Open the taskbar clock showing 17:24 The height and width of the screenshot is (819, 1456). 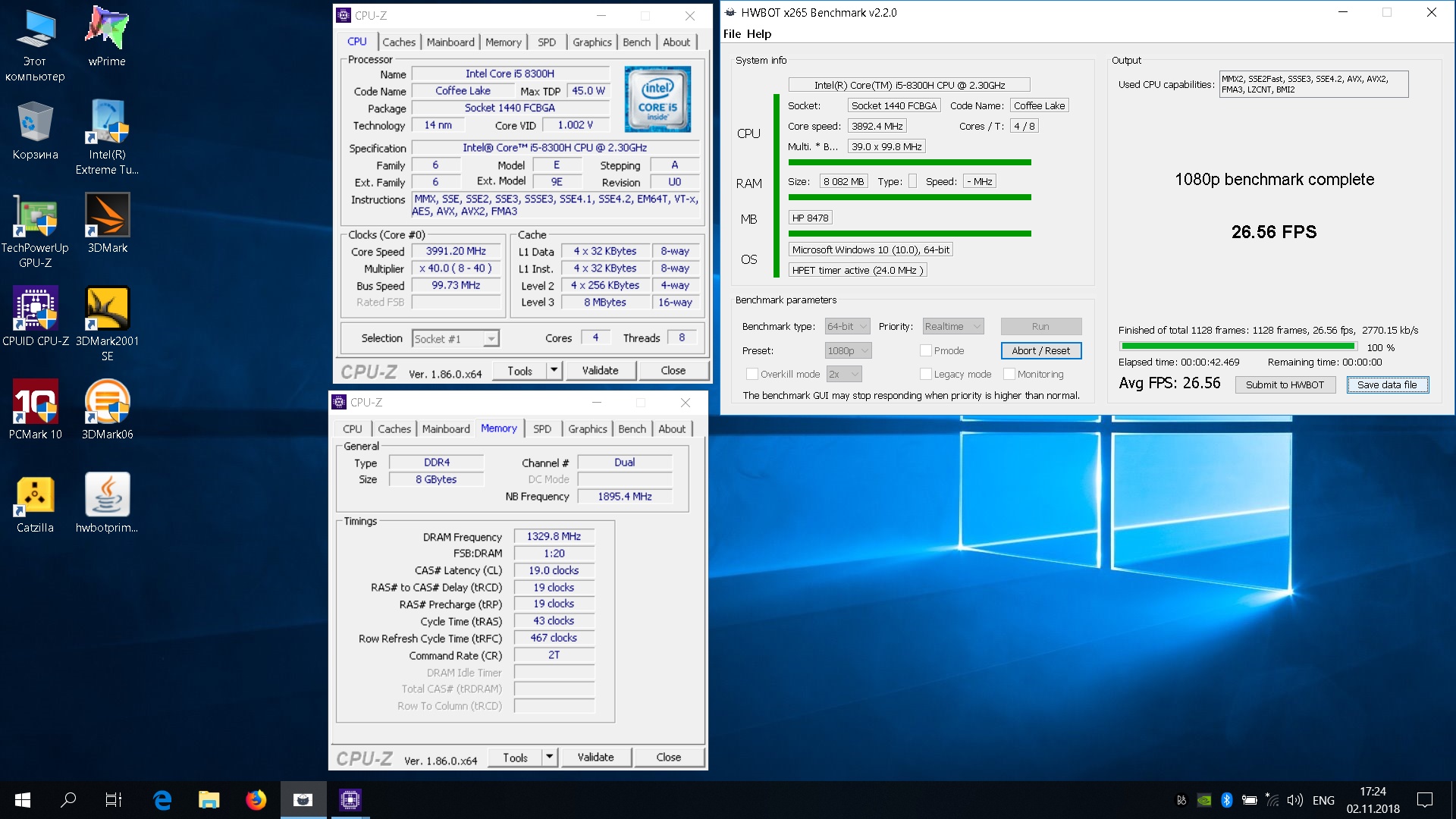click(1373, 800)
